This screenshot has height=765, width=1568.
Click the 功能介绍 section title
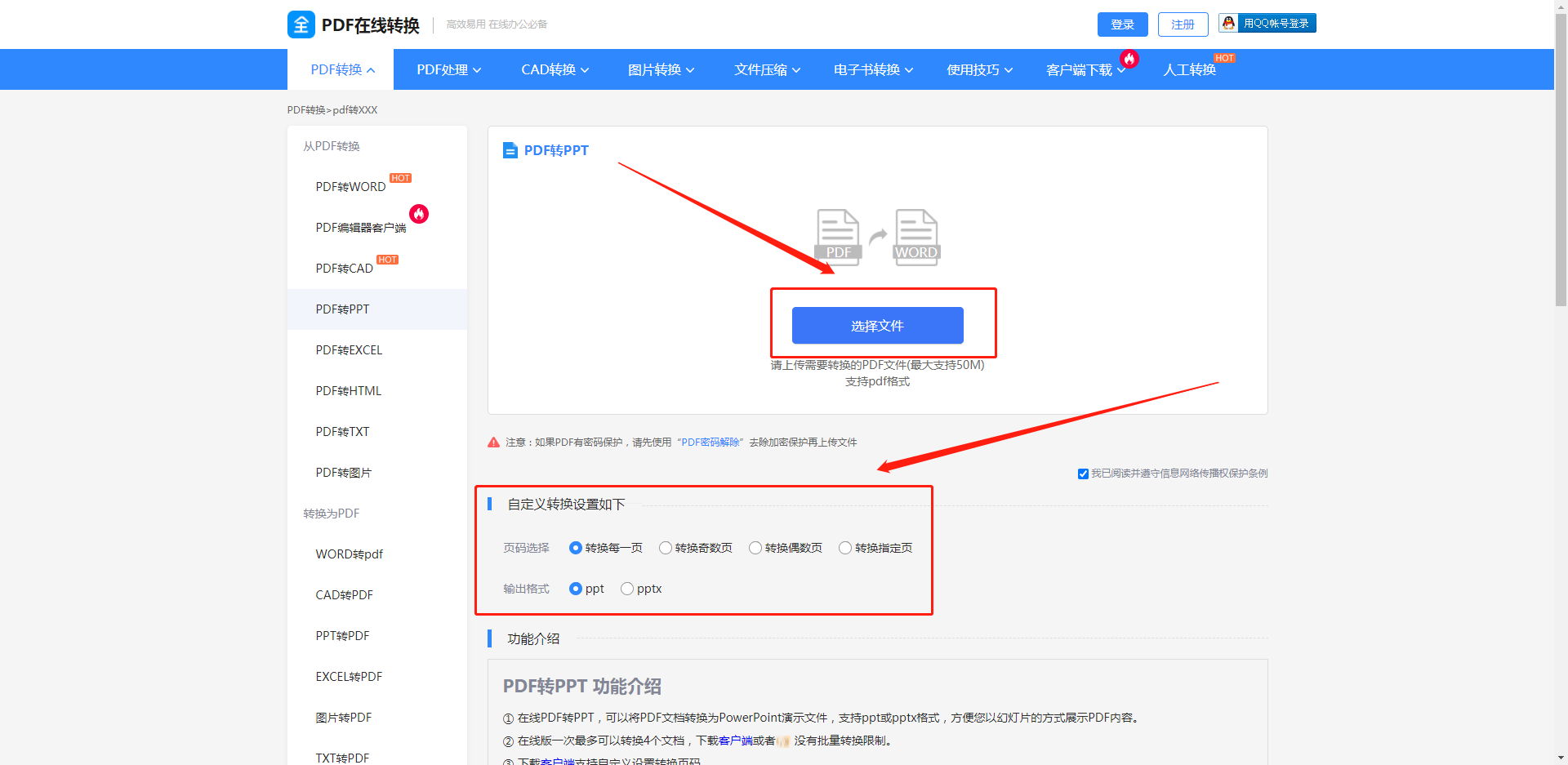(x=533, y=639)
